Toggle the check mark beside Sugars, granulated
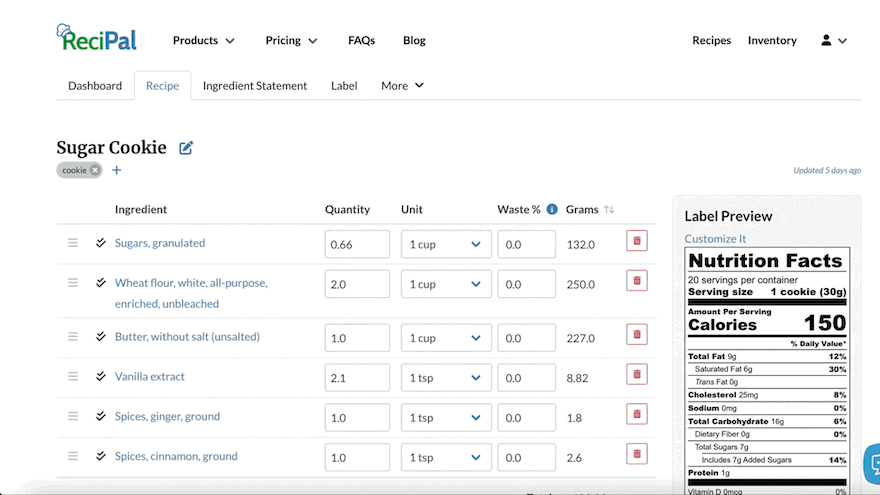The width and height of the screenshot is (880, 495). point(101,243)
